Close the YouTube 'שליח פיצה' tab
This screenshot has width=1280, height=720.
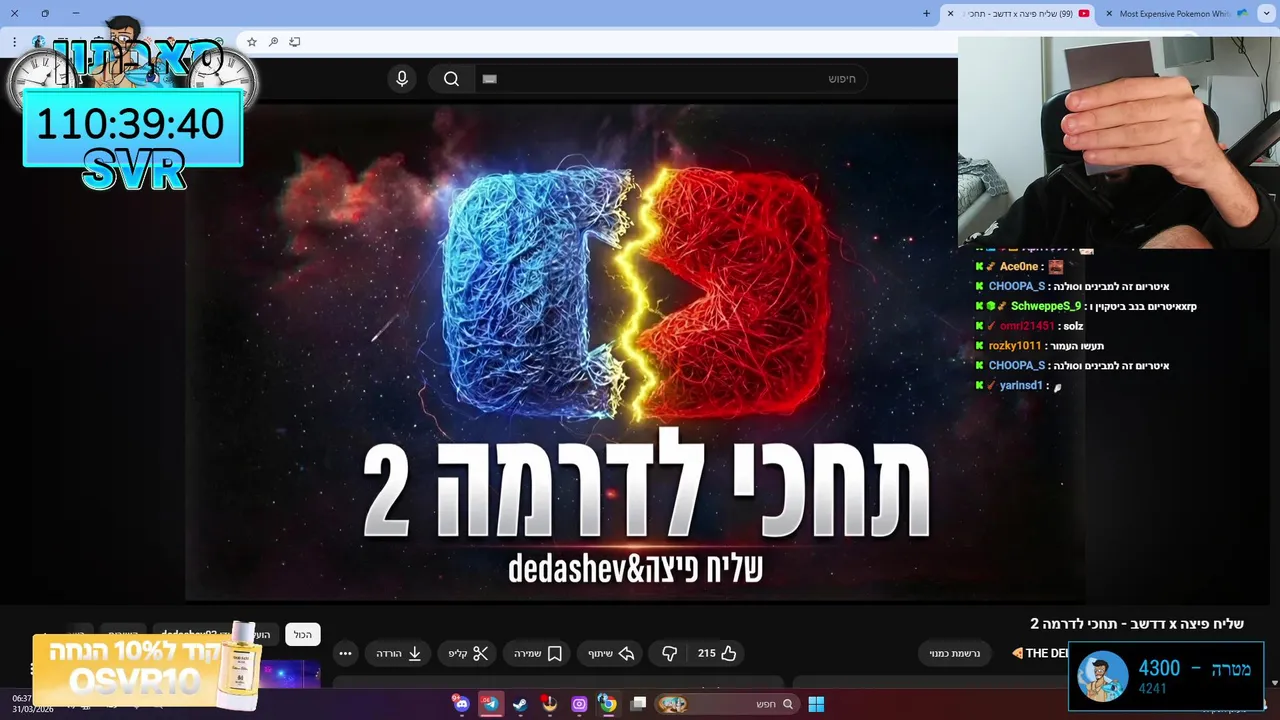[950, 14]
